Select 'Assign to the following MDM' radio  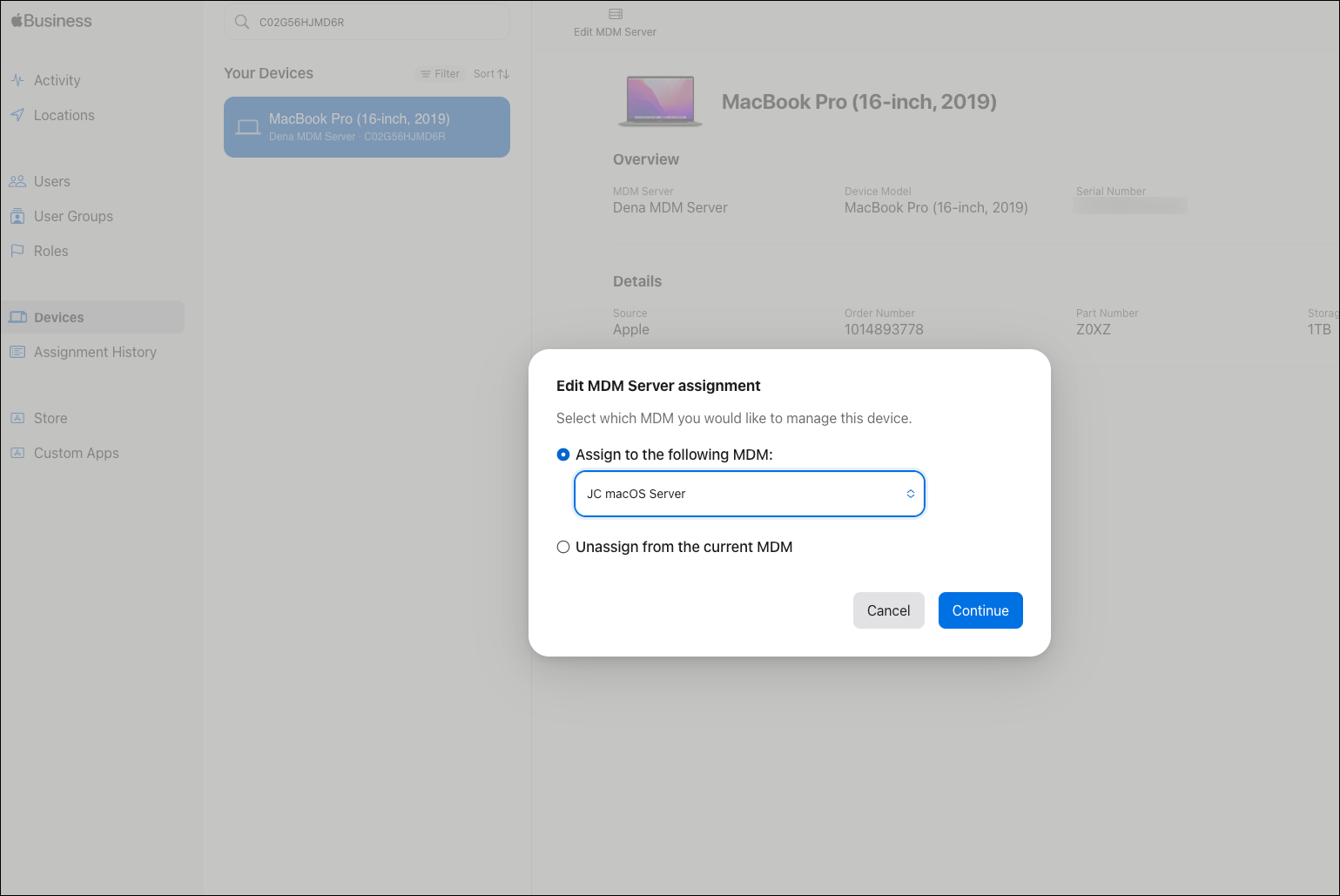(563, 455)
